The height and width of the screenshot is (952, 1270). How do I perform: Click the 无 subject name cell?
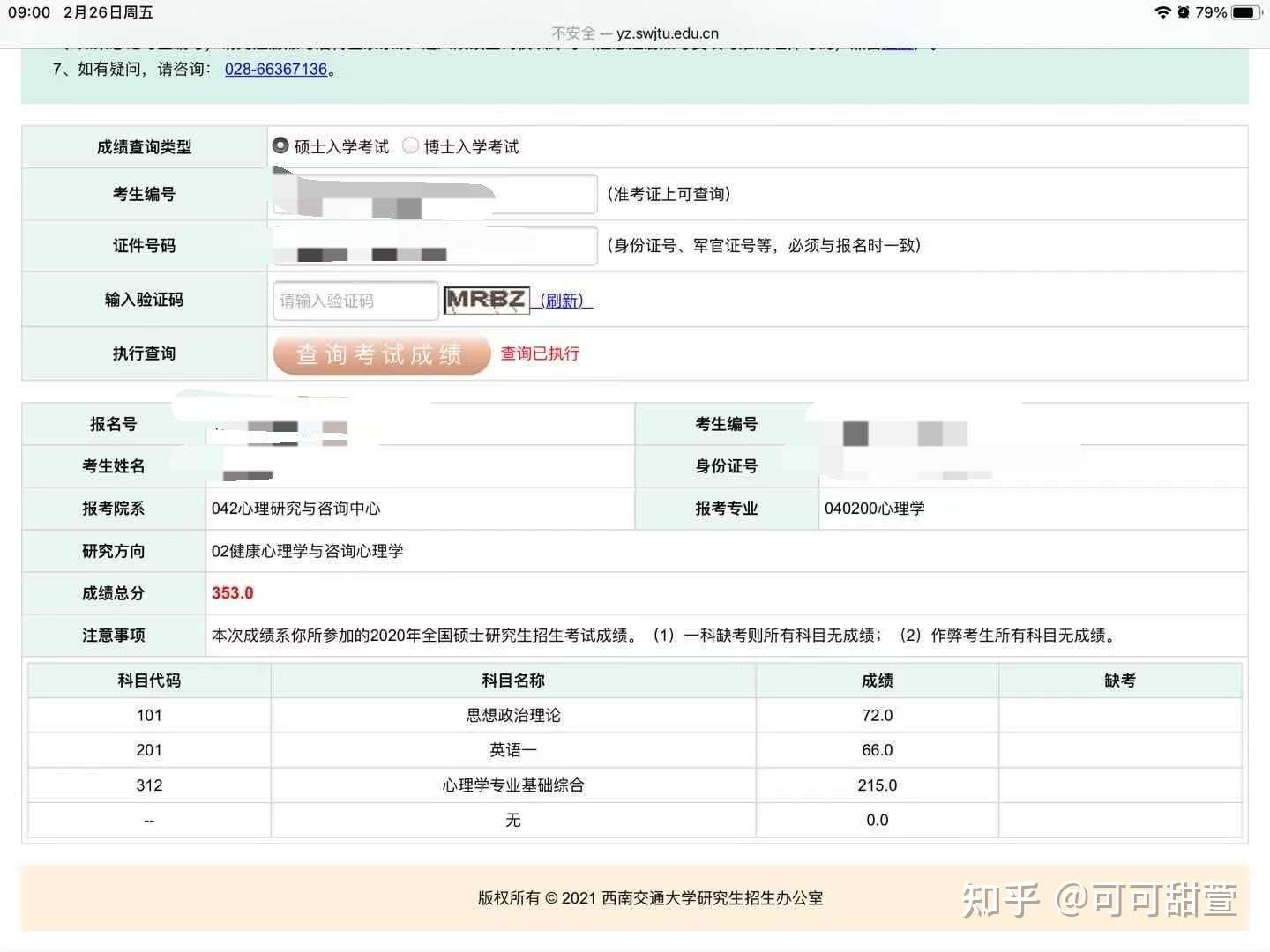pyautogui.click(x=513, y=820)
